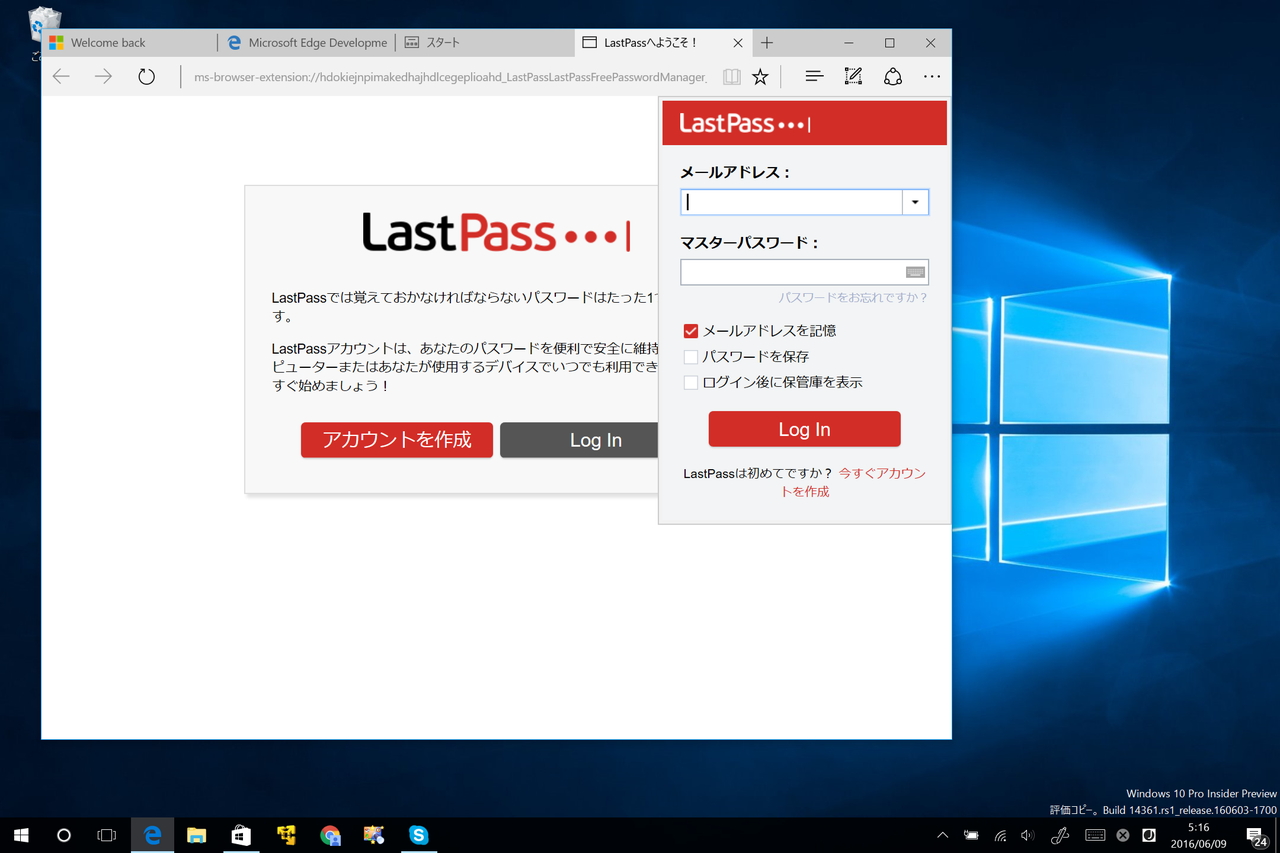1280x853 pixels.
Task: Open reading view book icon
Action: [x=732, y=76]
